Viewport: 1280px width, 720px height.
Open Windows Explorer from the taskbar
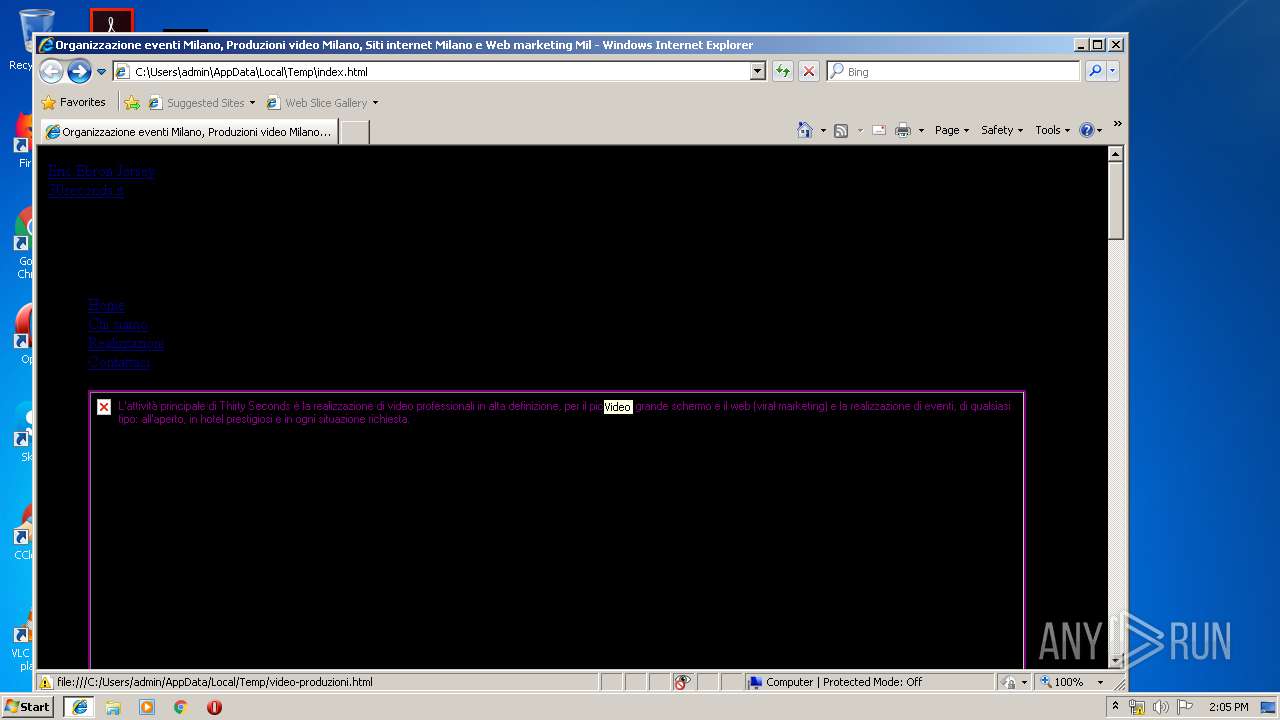tap(113, 707)
